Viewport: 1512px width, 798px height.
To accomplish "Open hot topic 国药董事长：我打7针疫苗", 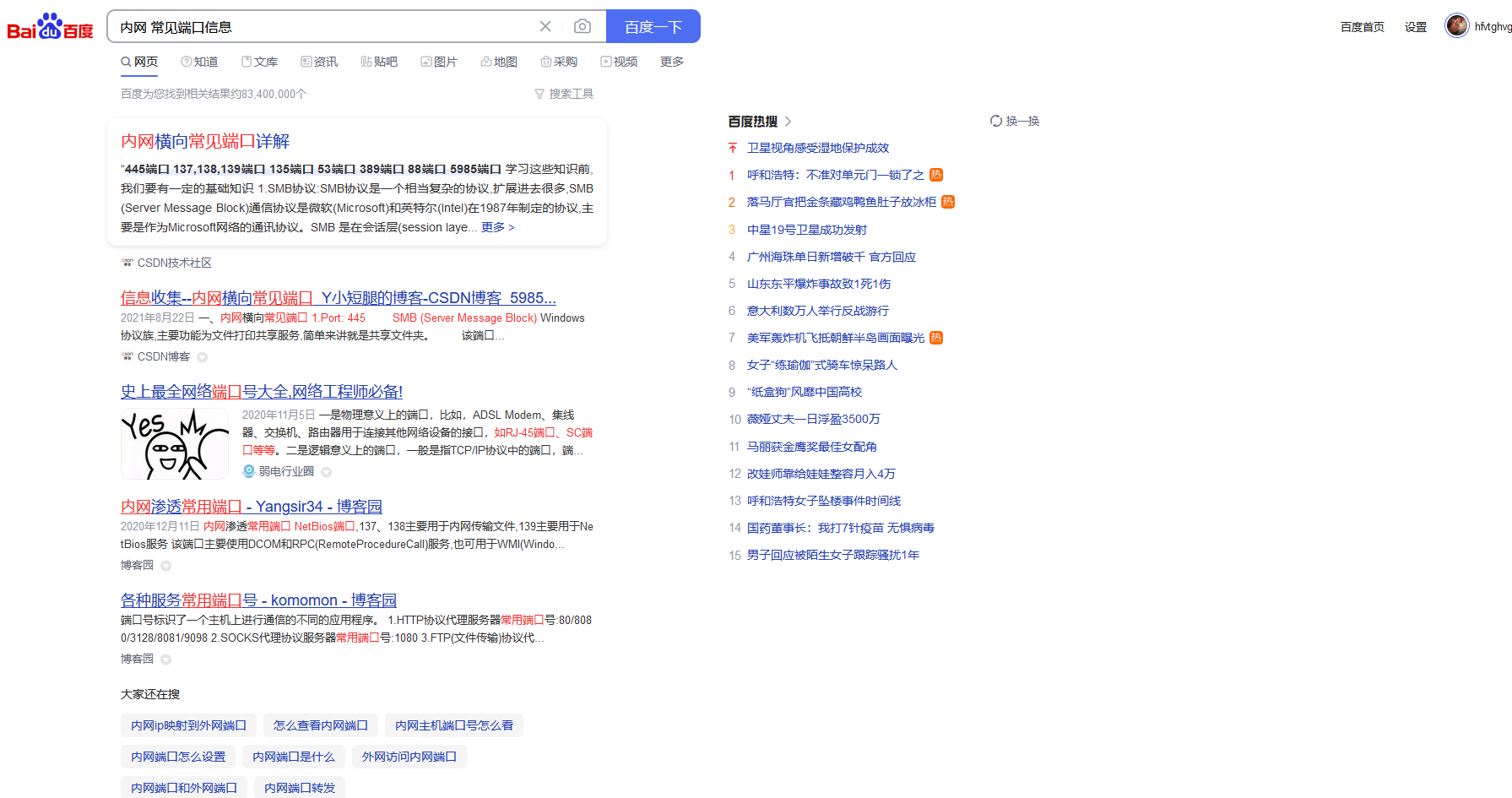I will click(841, 528).
